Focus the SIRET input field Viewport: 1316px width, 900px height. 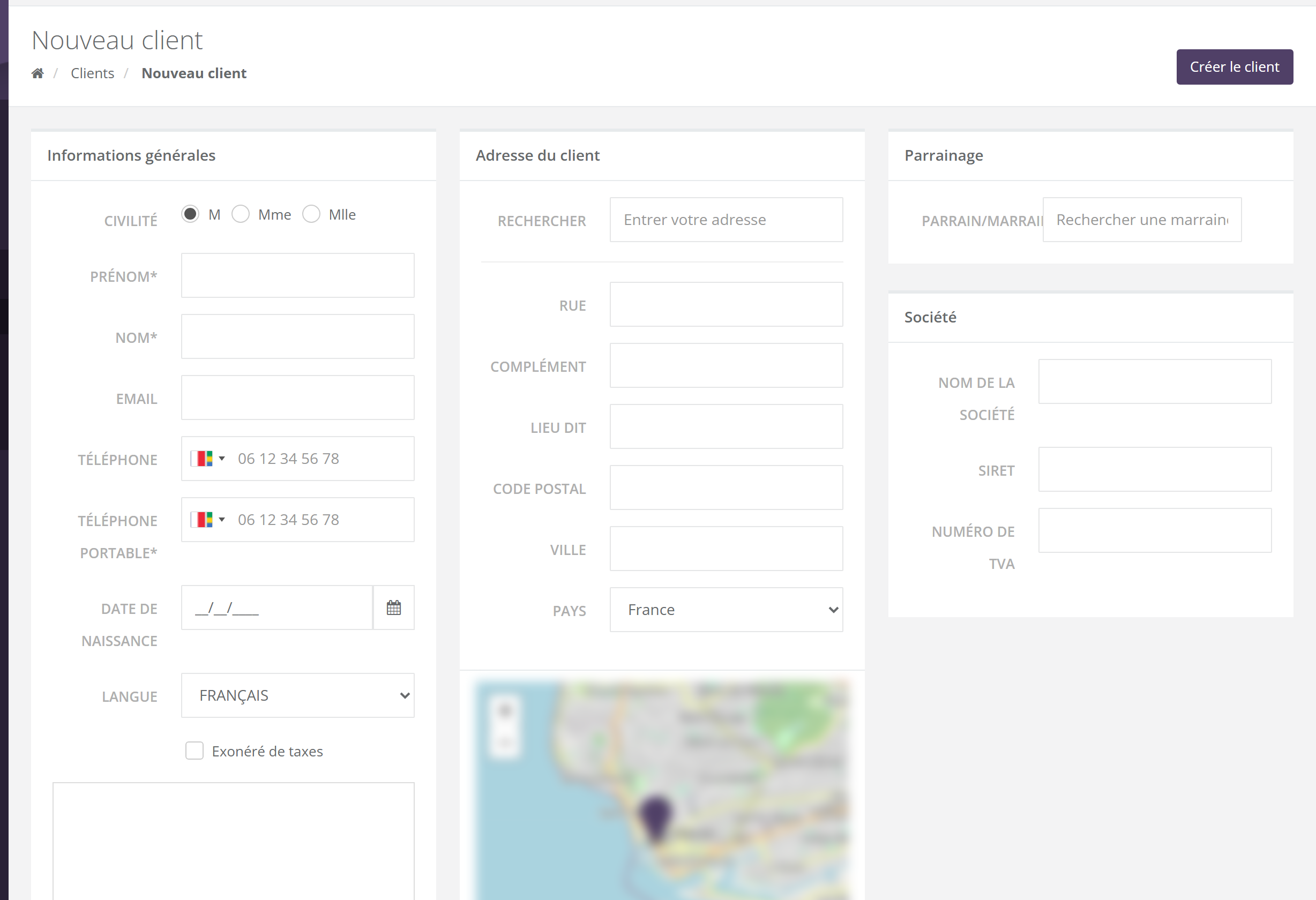(x=1155, y=469)
